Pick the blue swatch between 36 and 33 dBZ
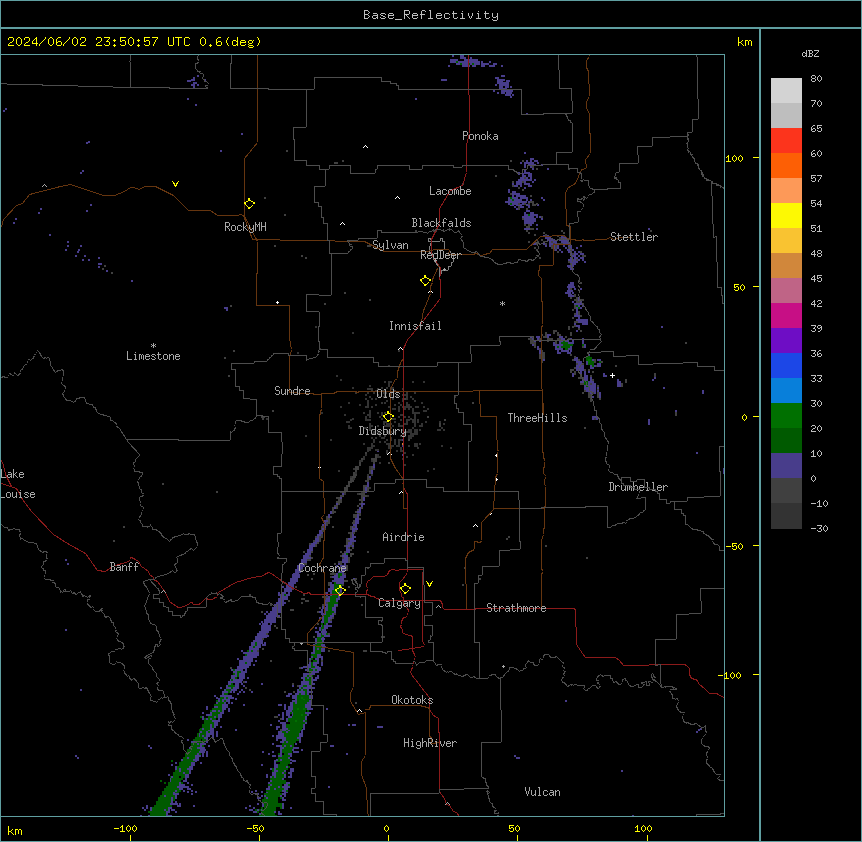The image size is (862, 842). pyautogui.click(x=786, y=365)
